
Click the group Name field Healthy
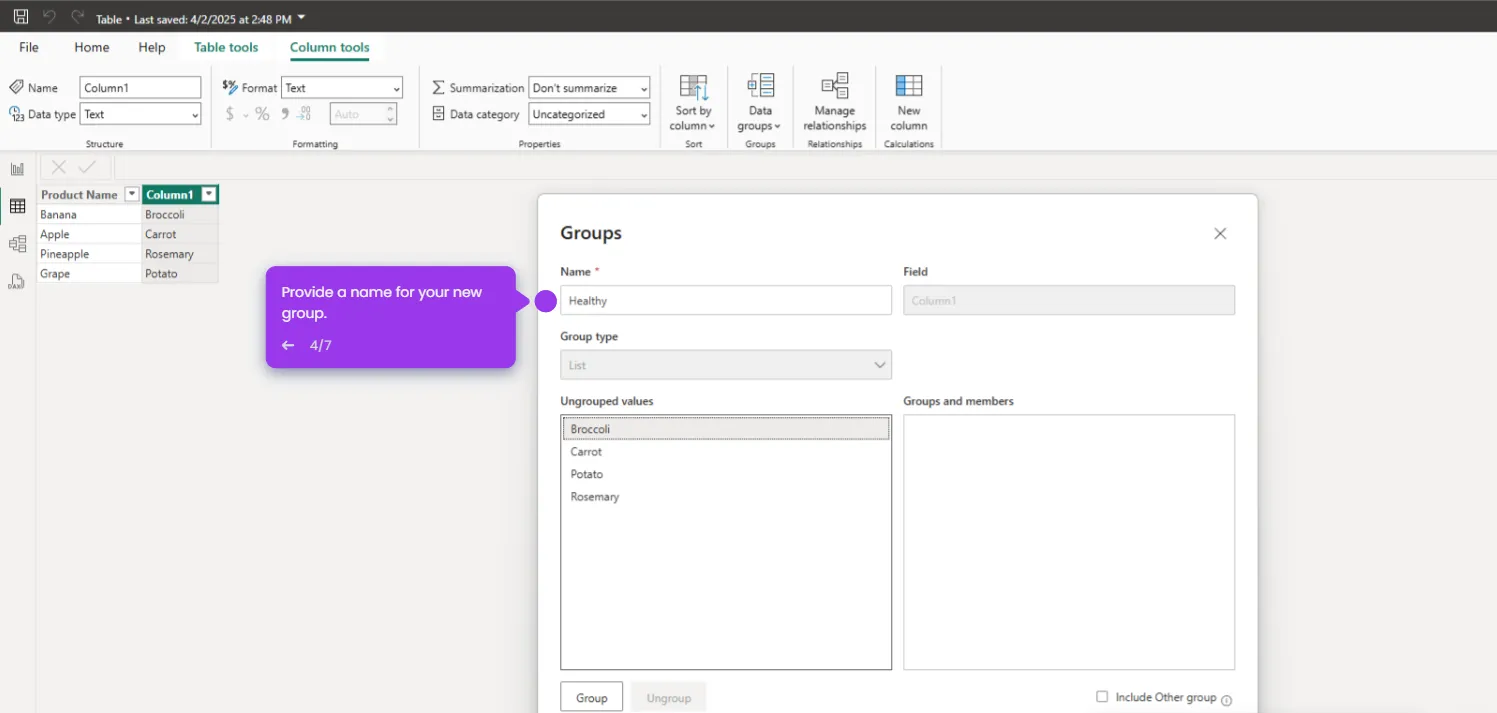pyautogui.click(x=726, y=301)
